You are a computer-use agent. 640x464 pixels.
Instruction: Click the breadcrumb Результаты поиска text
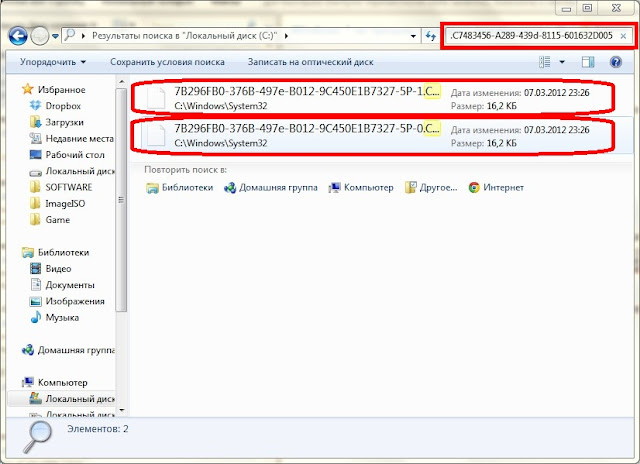coord(184,36)
